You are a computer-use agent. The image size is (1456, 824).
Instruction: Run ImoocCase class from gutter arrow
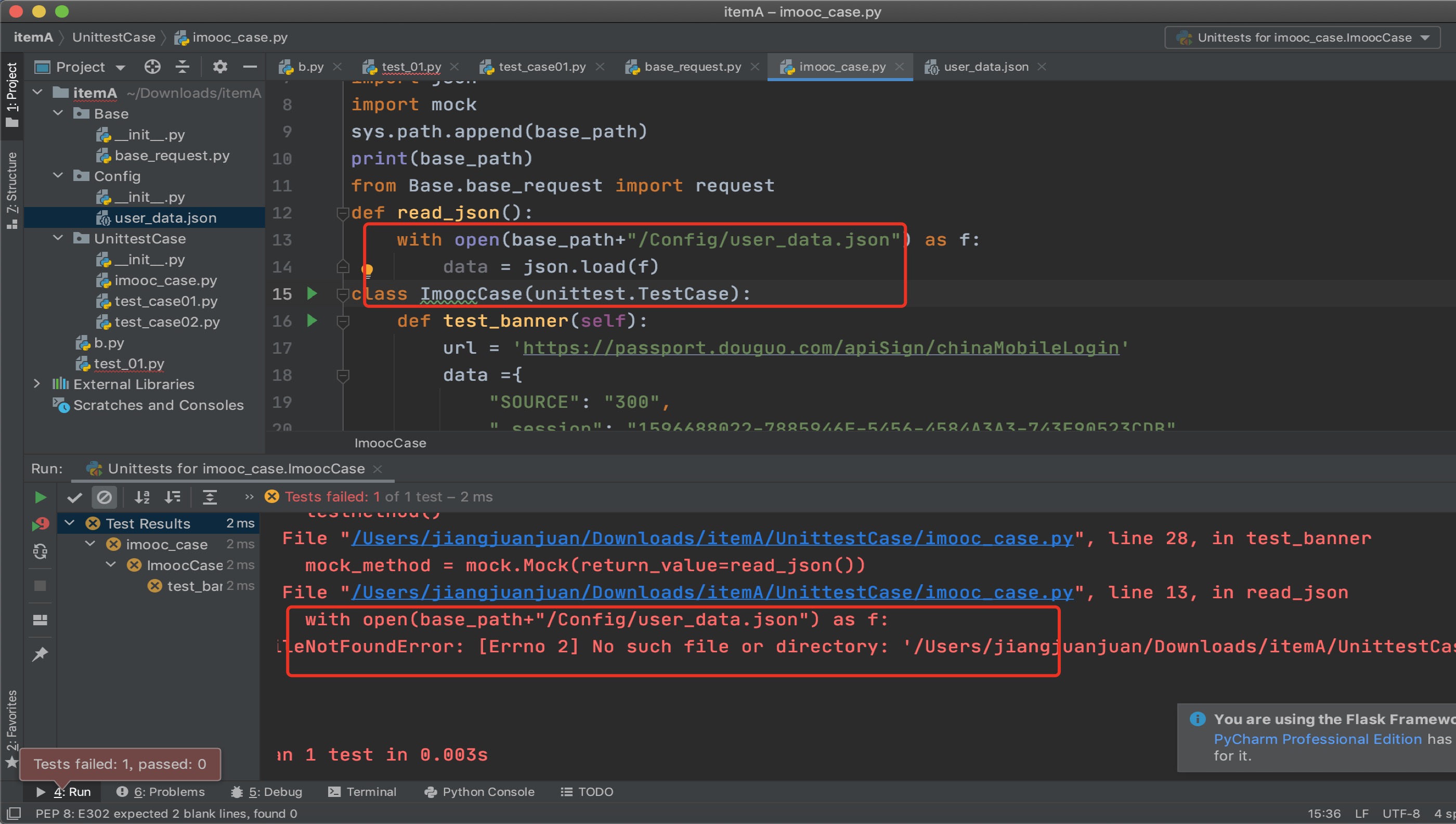tap(311, 293)
